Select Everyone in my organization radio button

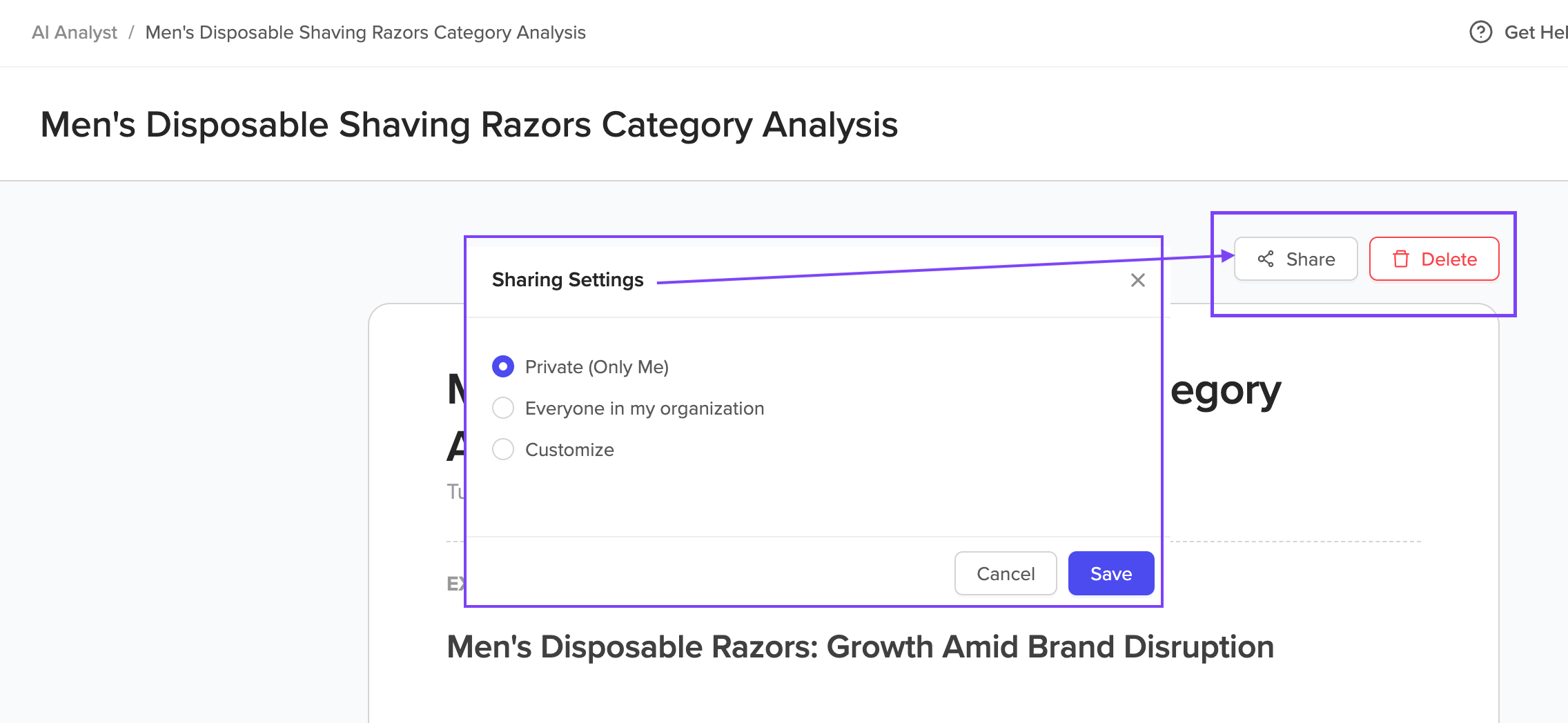tap(503, 408)
